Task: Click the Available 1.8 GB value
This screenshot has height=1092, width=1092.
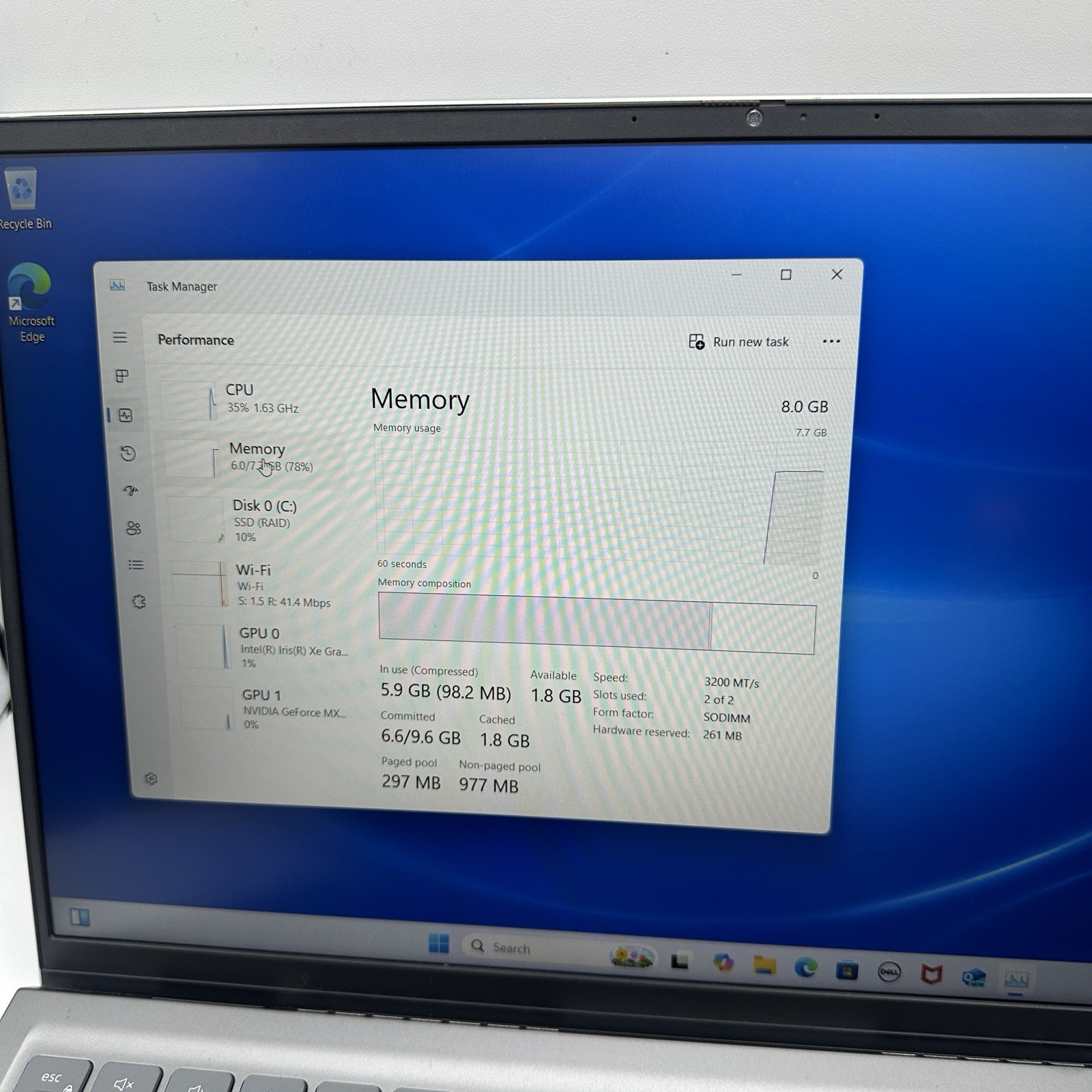Action: tap(556, 695)
